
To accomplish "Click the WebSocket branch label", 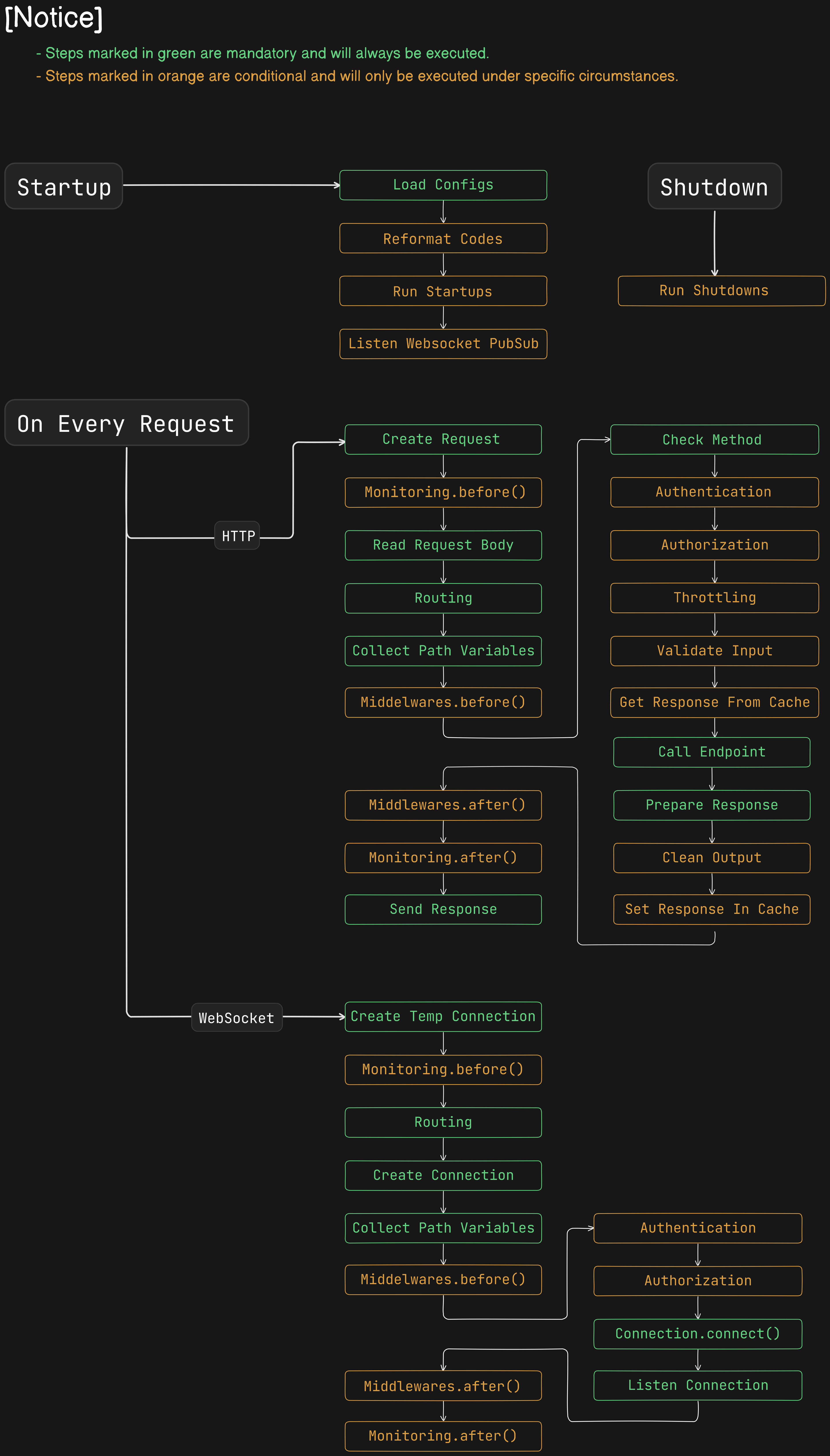I will pos(237,1017).
